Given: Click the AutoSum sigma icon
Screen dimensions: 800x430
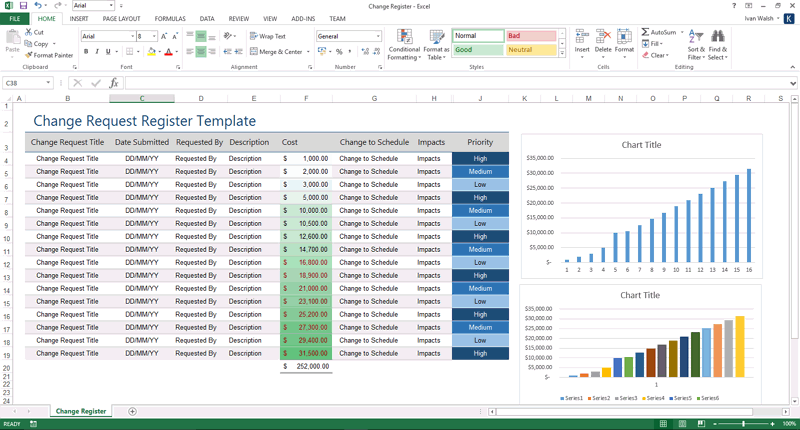Looking at the screenshot, I should coord(646,32).
